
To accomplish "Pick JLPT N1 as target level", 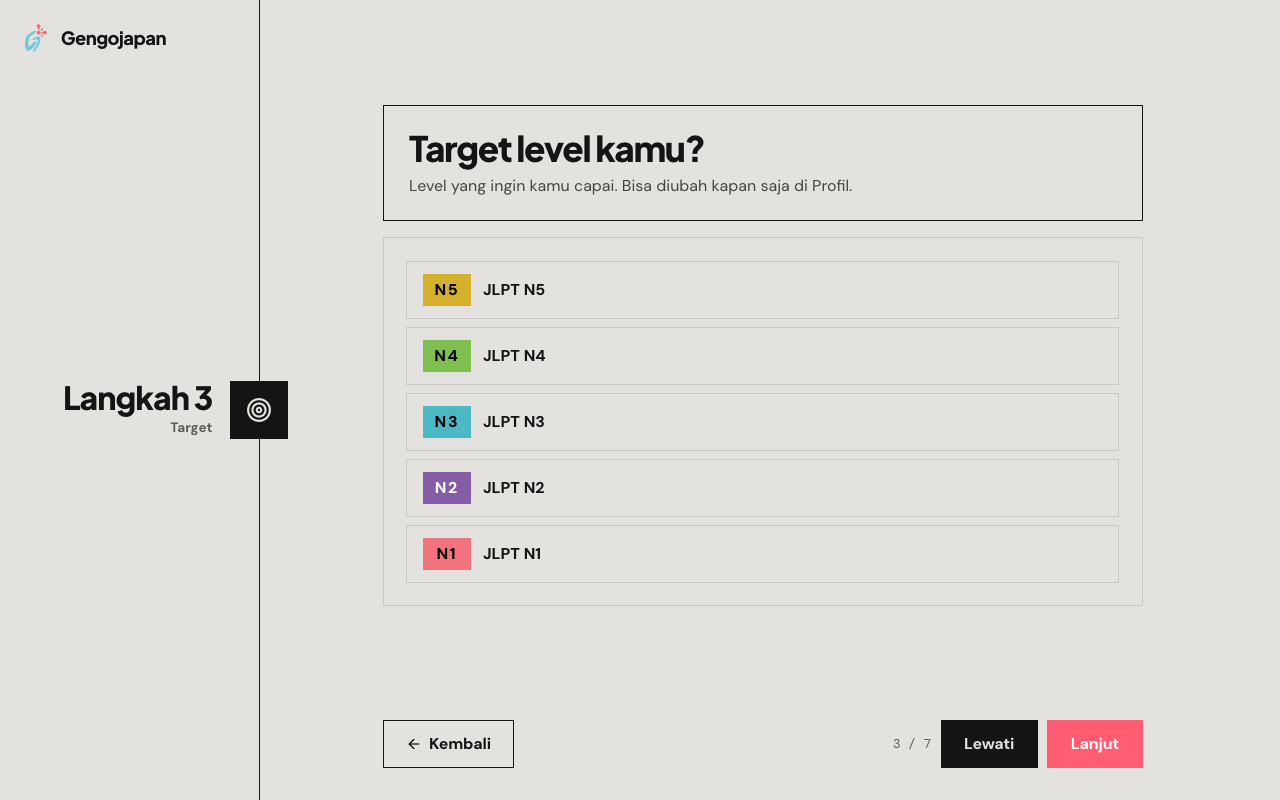I will [762, 554].
